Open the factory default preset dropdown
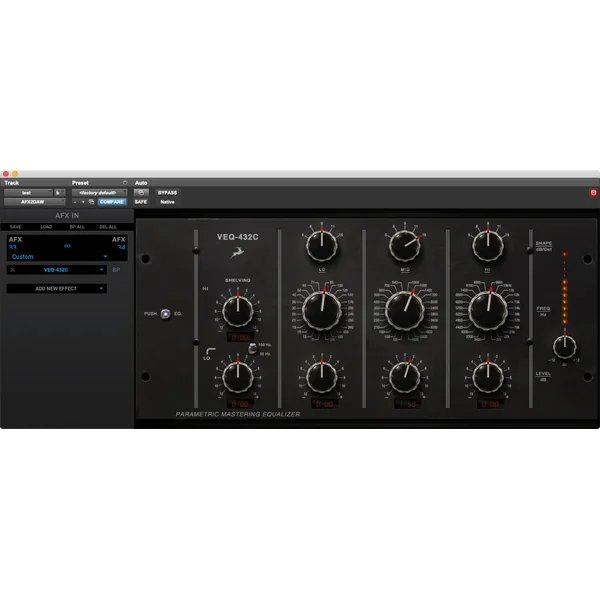 pos(99,192)
